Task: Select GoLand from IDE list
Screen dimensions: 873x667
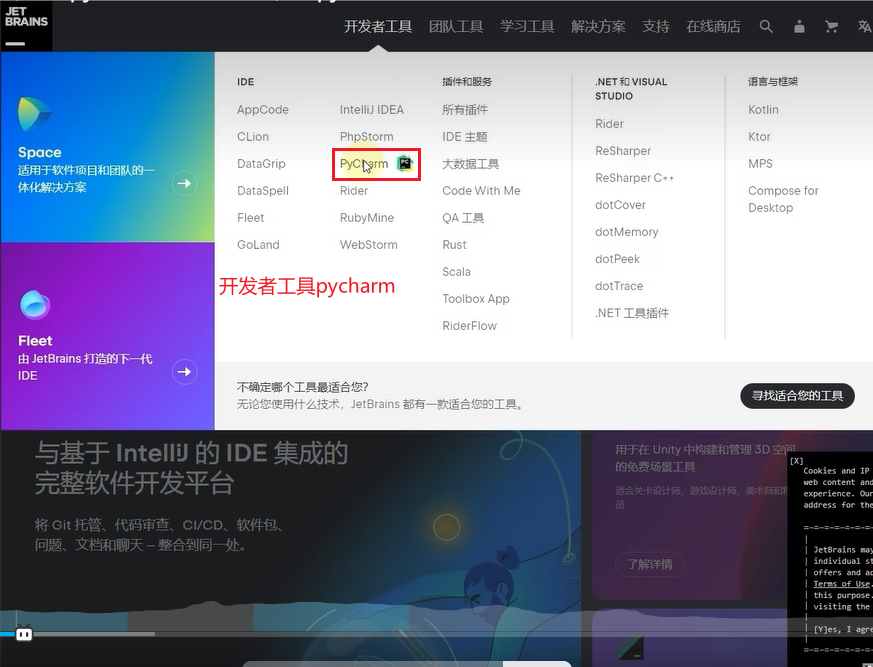Action: click(258, 244)
